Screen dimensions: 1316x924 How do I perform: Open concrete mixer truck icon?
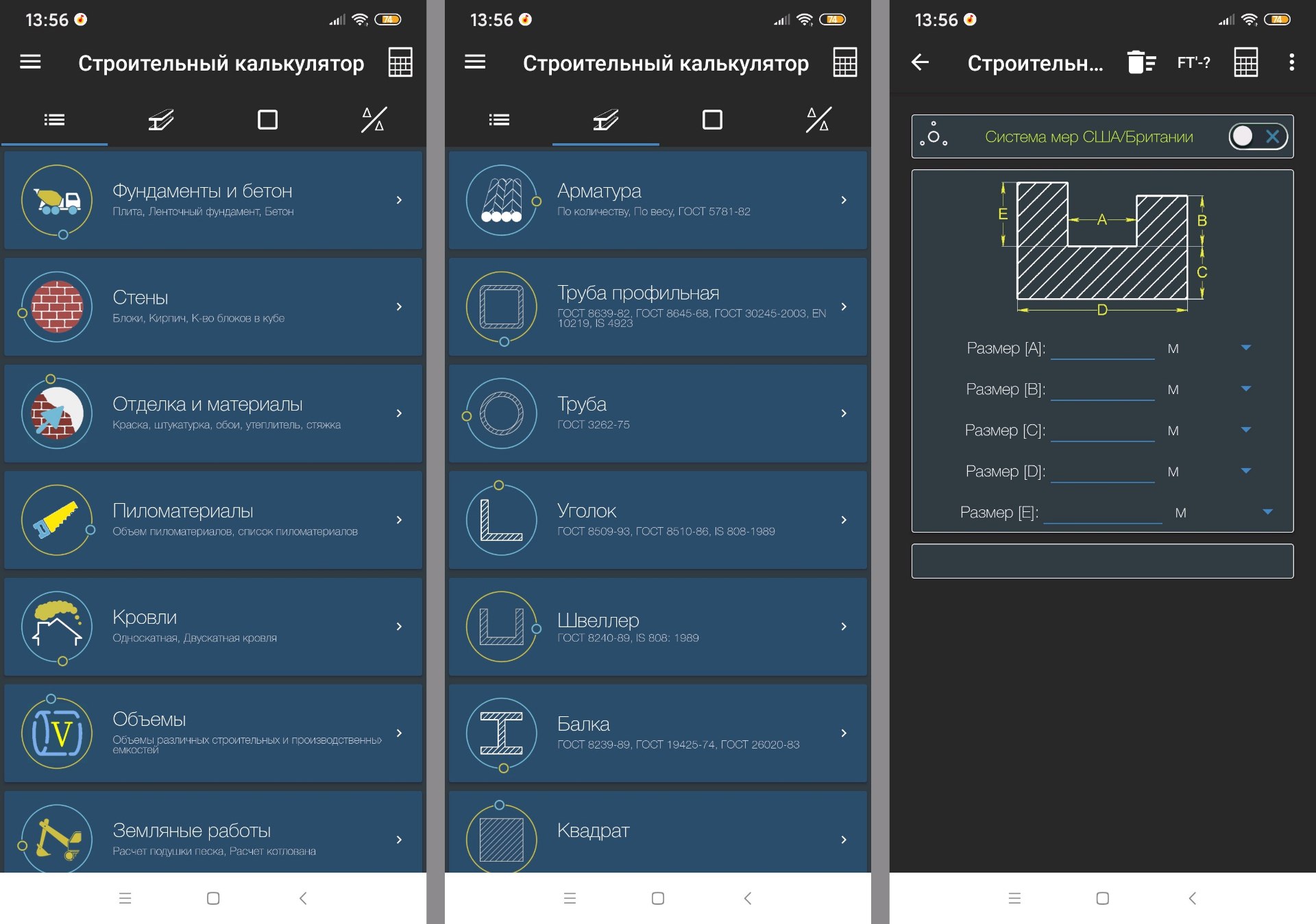click(57, 200)
